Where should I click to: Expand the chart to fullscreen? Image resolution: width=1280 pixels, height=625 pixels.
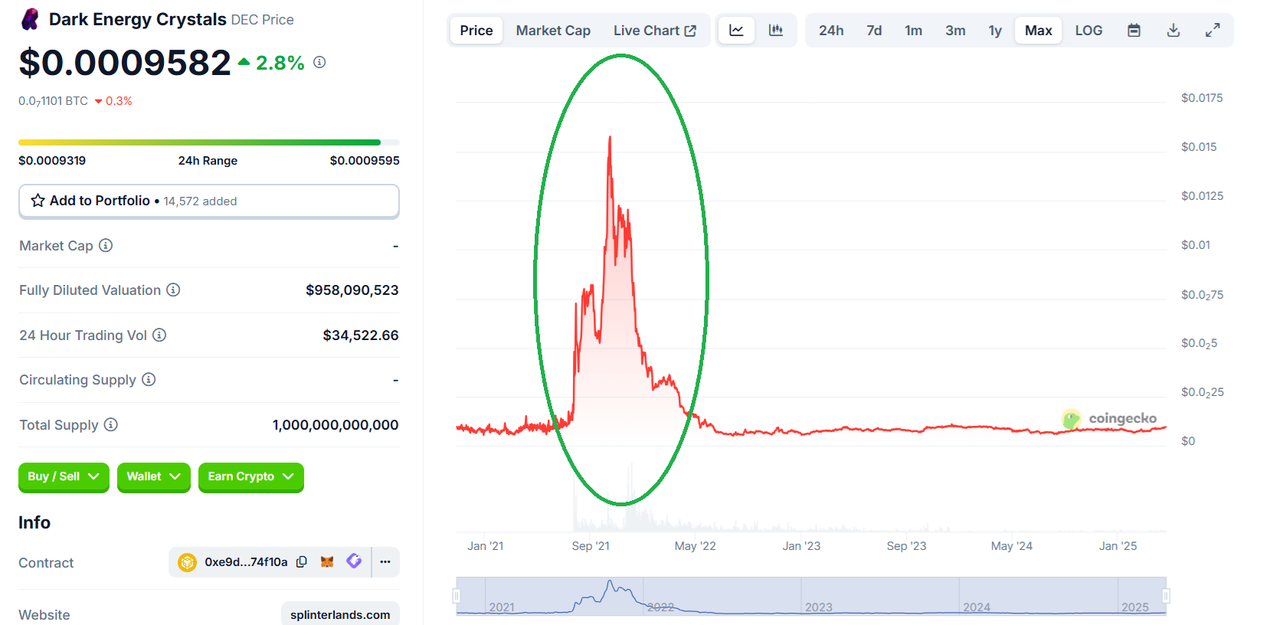(1213, 30)
